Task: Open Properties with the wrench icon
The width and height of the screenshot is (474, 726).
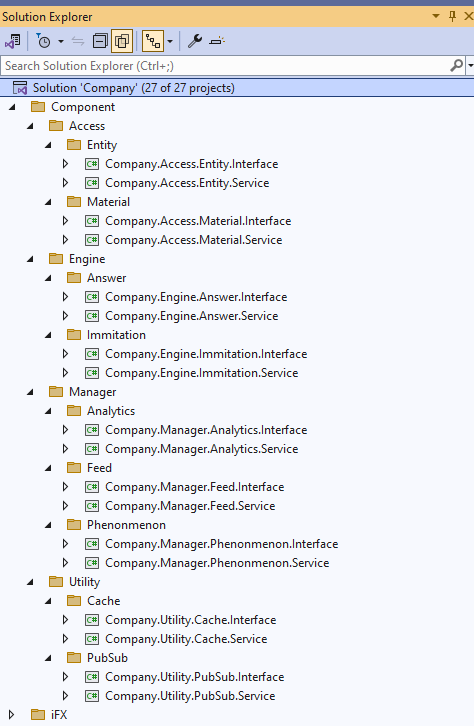Action: pyautogui.click(x=195, y=42)
